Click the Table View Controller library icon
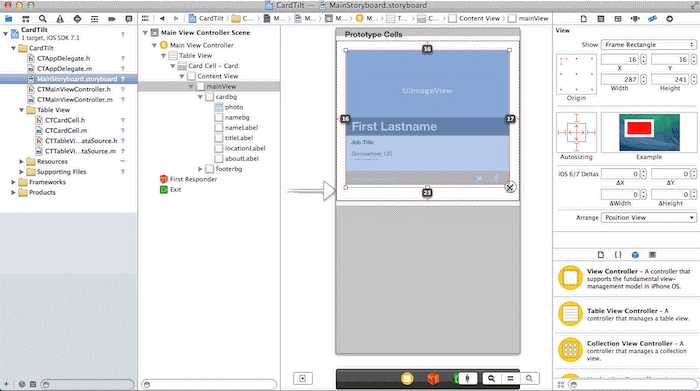 [x=570, y=313]
